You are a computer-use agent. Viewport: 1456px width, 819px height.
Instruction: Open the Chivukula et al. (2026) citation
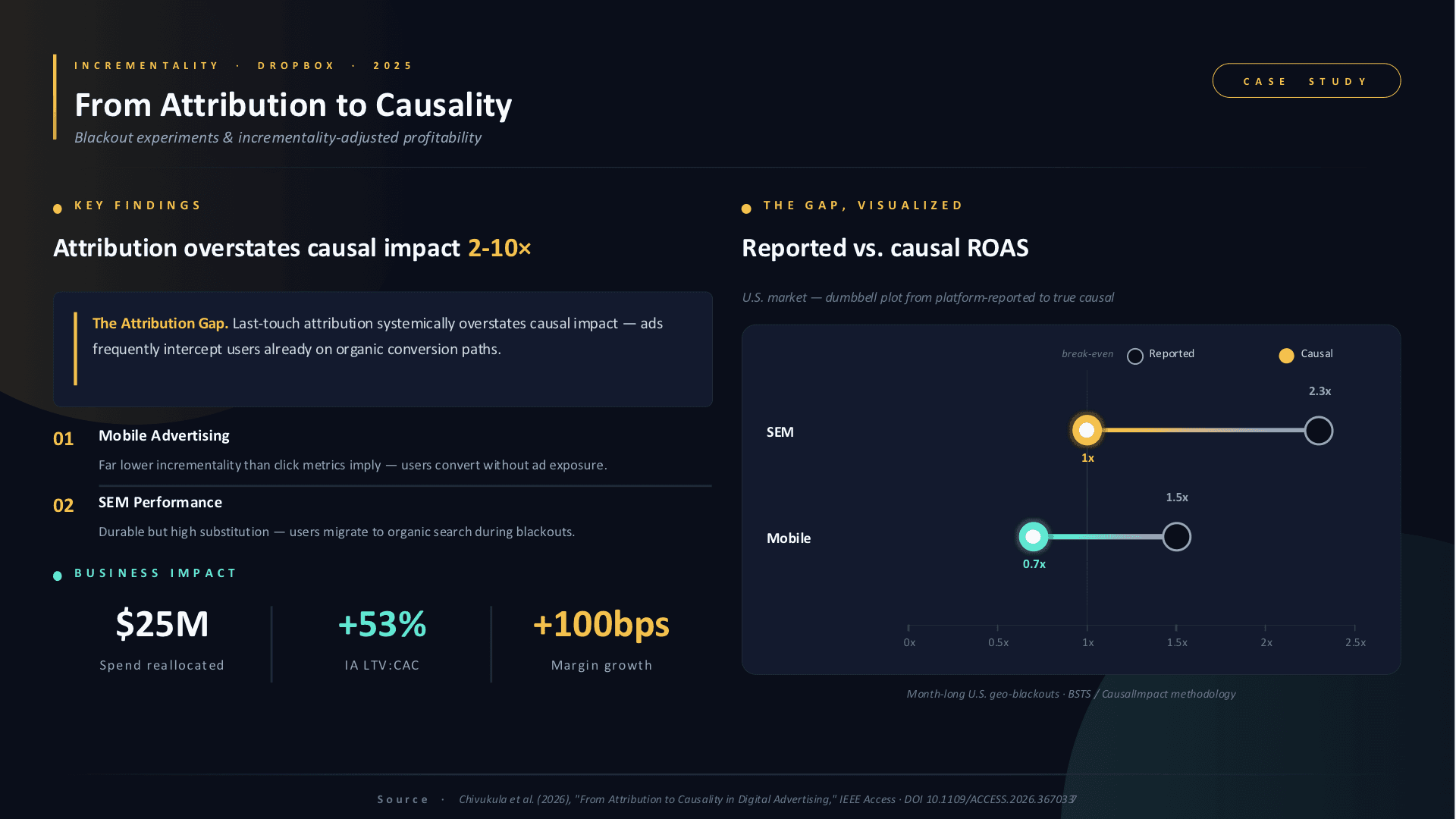[x=767, y=799]
